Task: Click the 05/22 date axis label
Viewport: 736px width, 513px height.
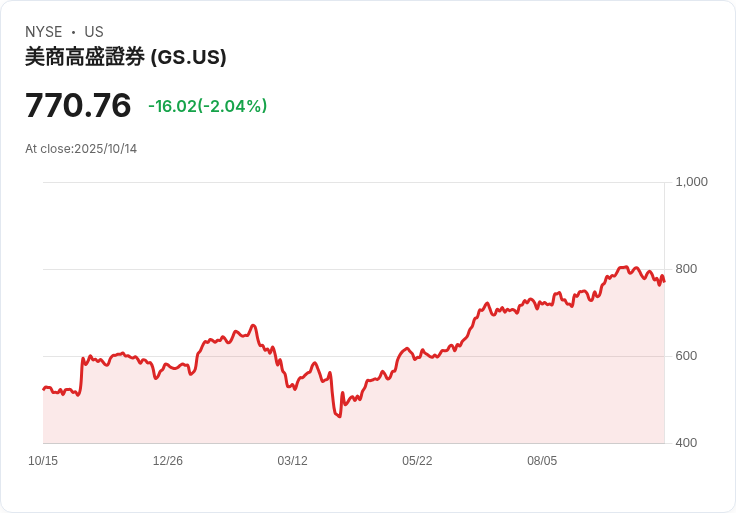Action: [417, 461]
